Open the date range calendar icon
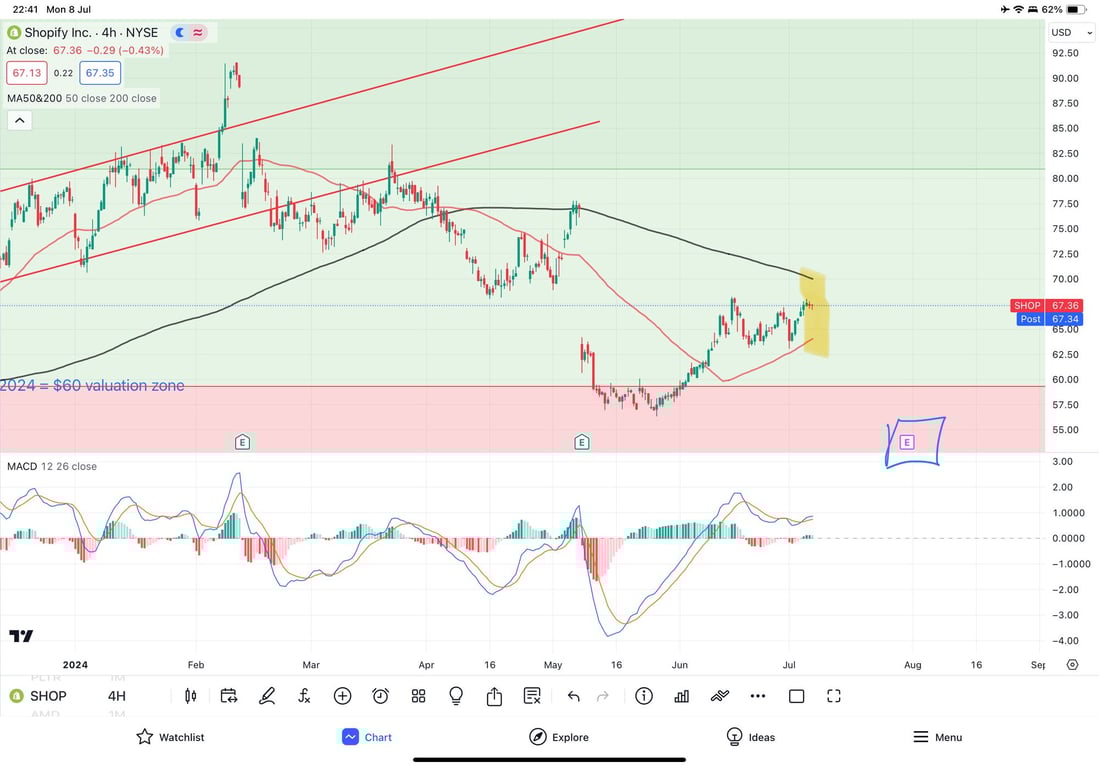This screenshot has width=1099, height=768. 228,696
